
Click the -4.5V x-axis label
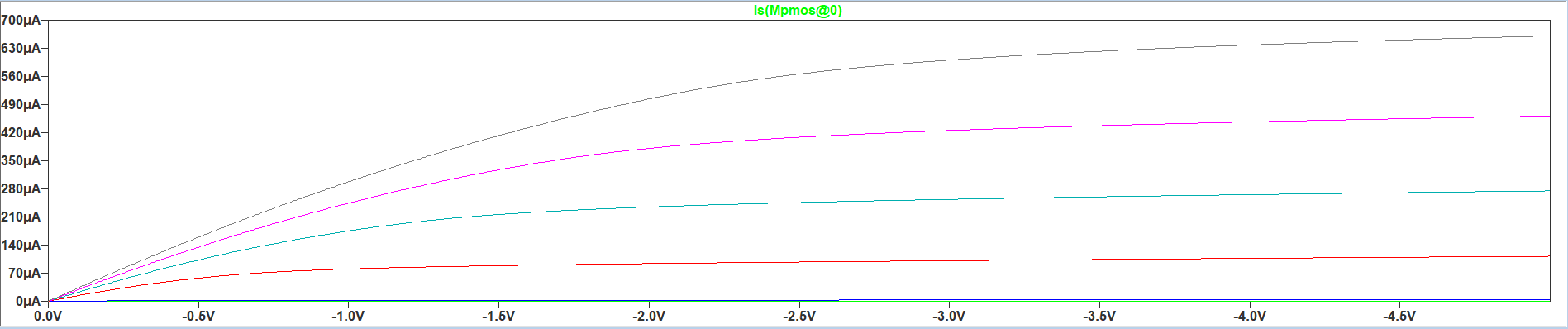1399,317
